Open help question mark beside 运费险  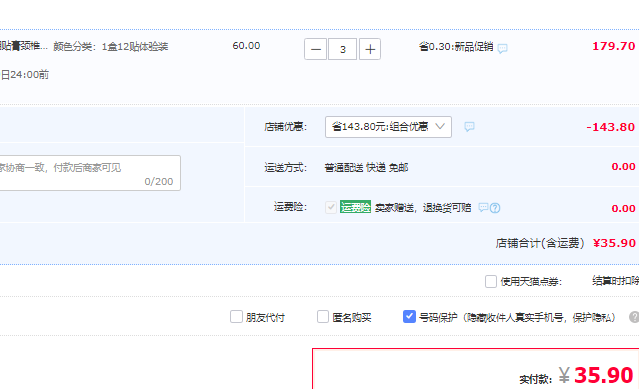coord(495,208)
